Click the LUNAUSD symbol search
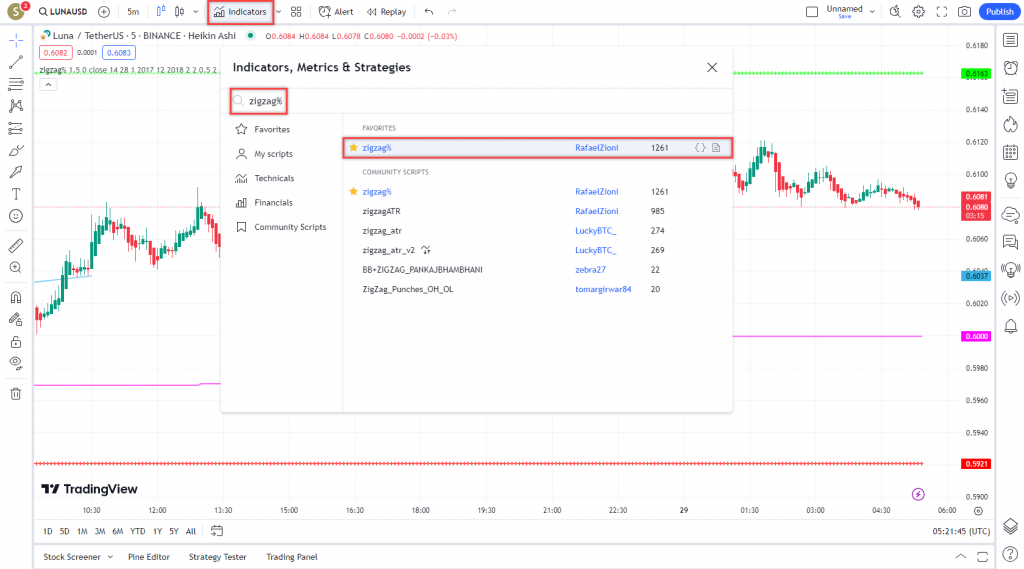The height and width of the screenshot is (569, 1024). tap(63, 12)
